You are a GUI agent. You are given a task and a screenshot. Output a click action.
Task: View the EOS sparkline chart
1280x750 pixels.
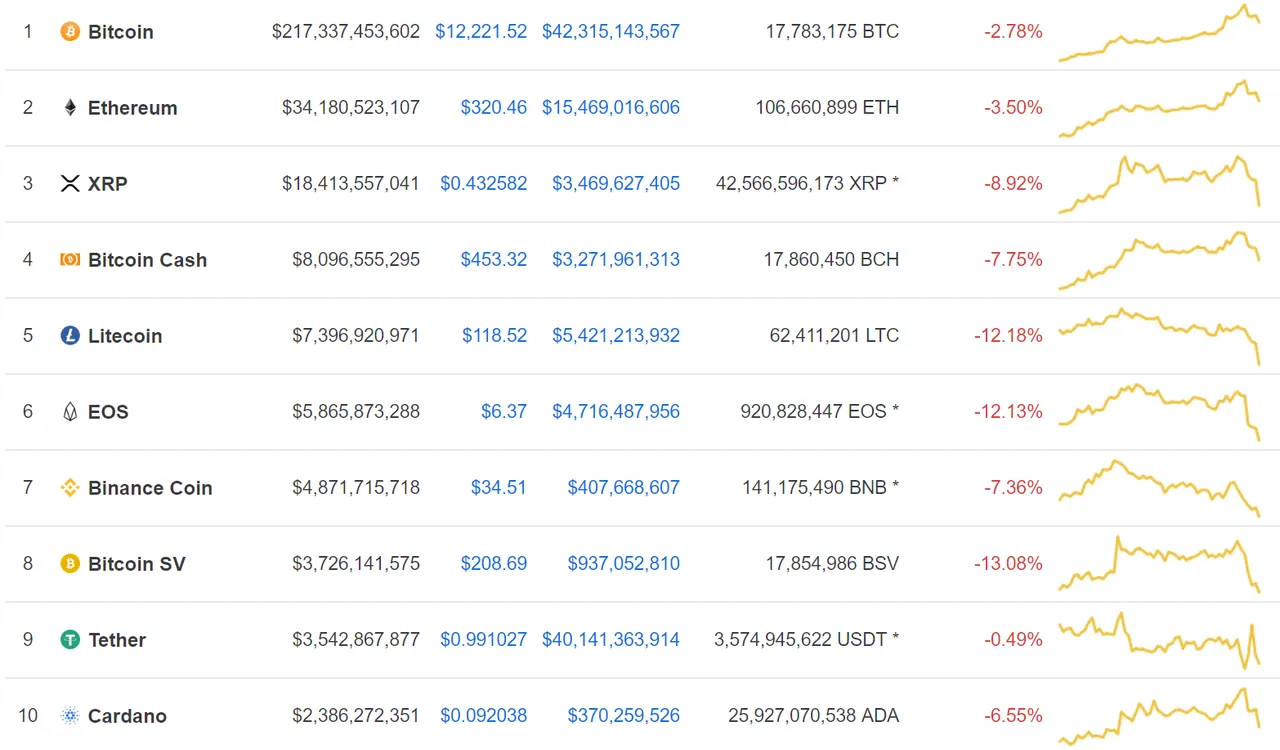click(1160, 413)
